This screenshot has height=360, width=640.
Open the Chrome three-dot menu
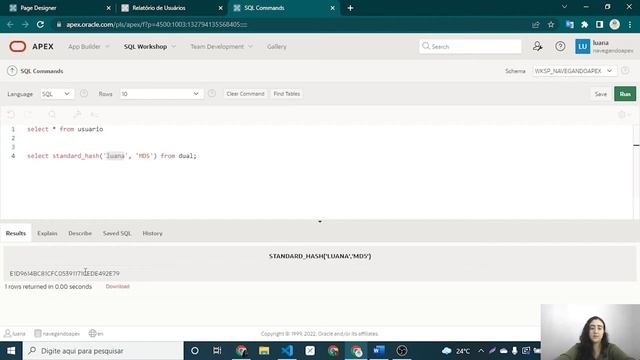(630, 24)
